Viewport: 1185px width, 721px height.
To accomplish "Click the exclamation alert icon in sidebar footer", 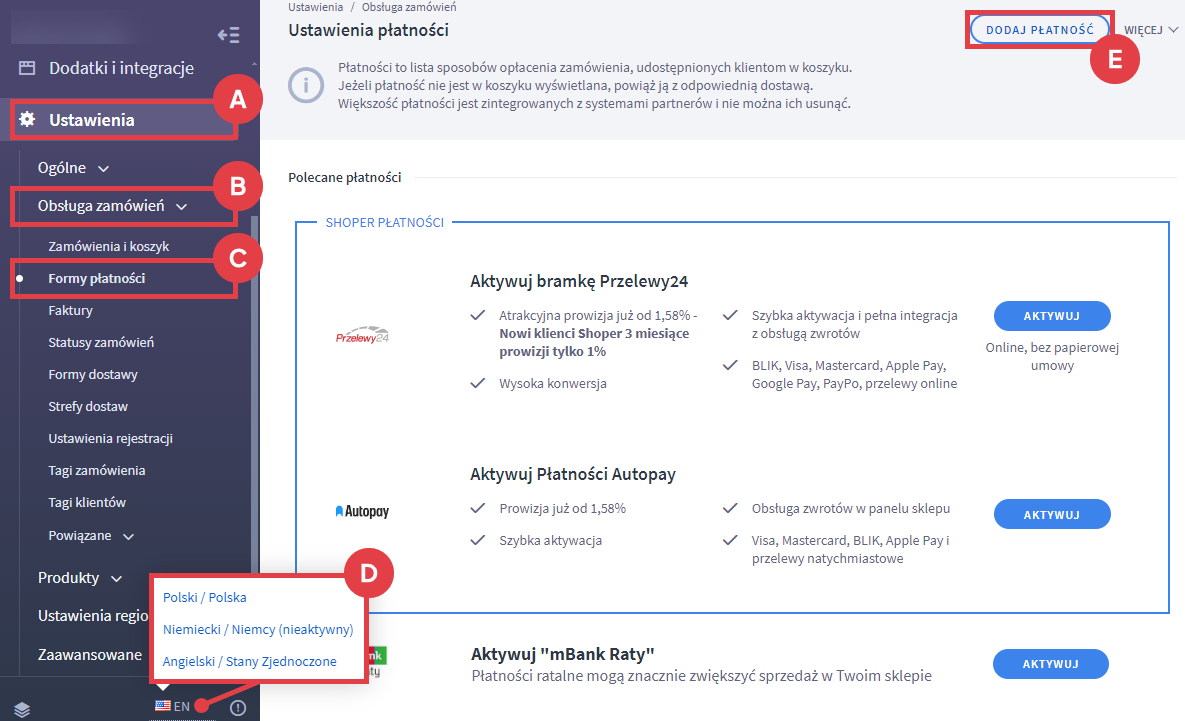I will 237,708.
